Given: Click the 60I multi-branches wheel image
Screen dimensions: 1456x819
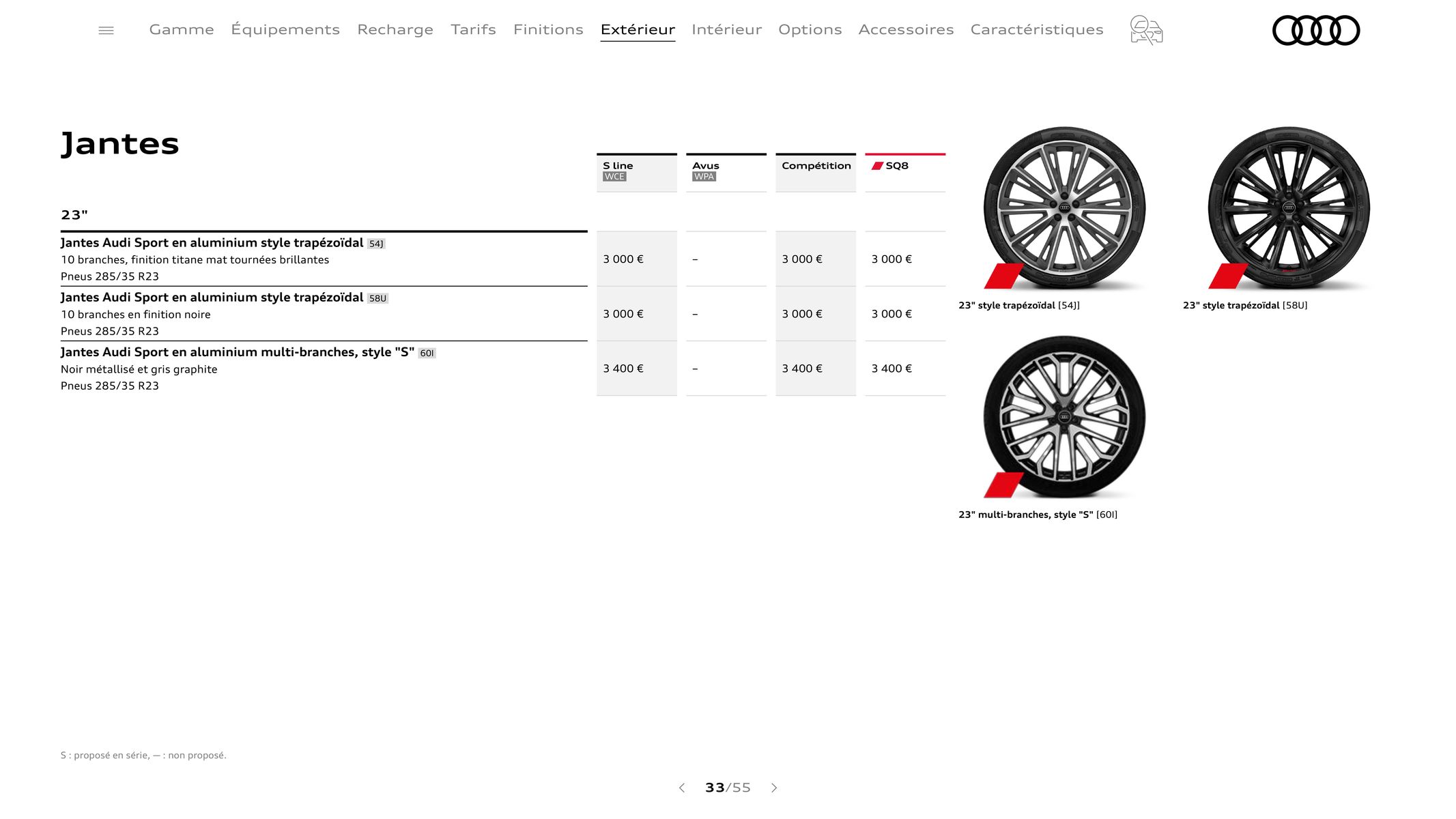Looking at the screenshot, I should pos(1064,417).
